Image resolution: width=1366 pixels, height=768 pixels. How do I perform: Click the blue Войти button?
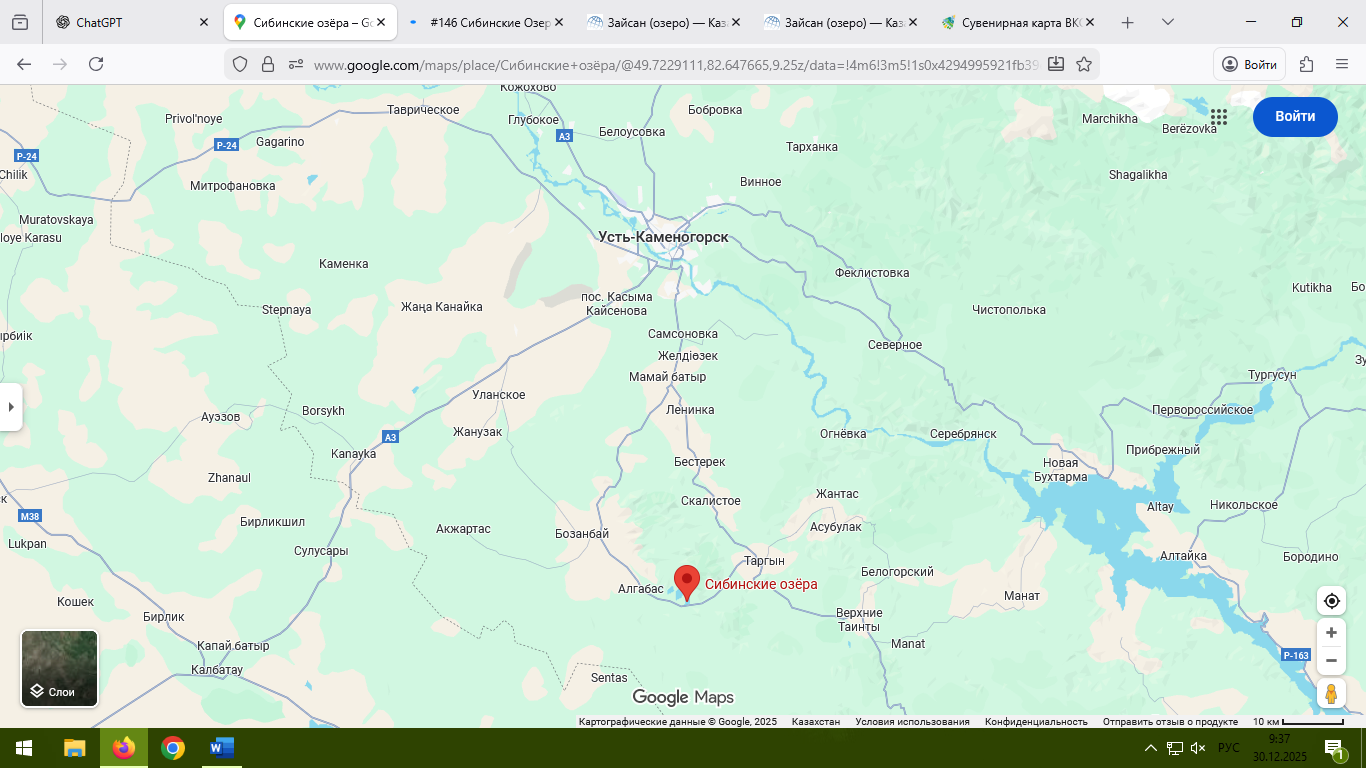click(1295, 117)
